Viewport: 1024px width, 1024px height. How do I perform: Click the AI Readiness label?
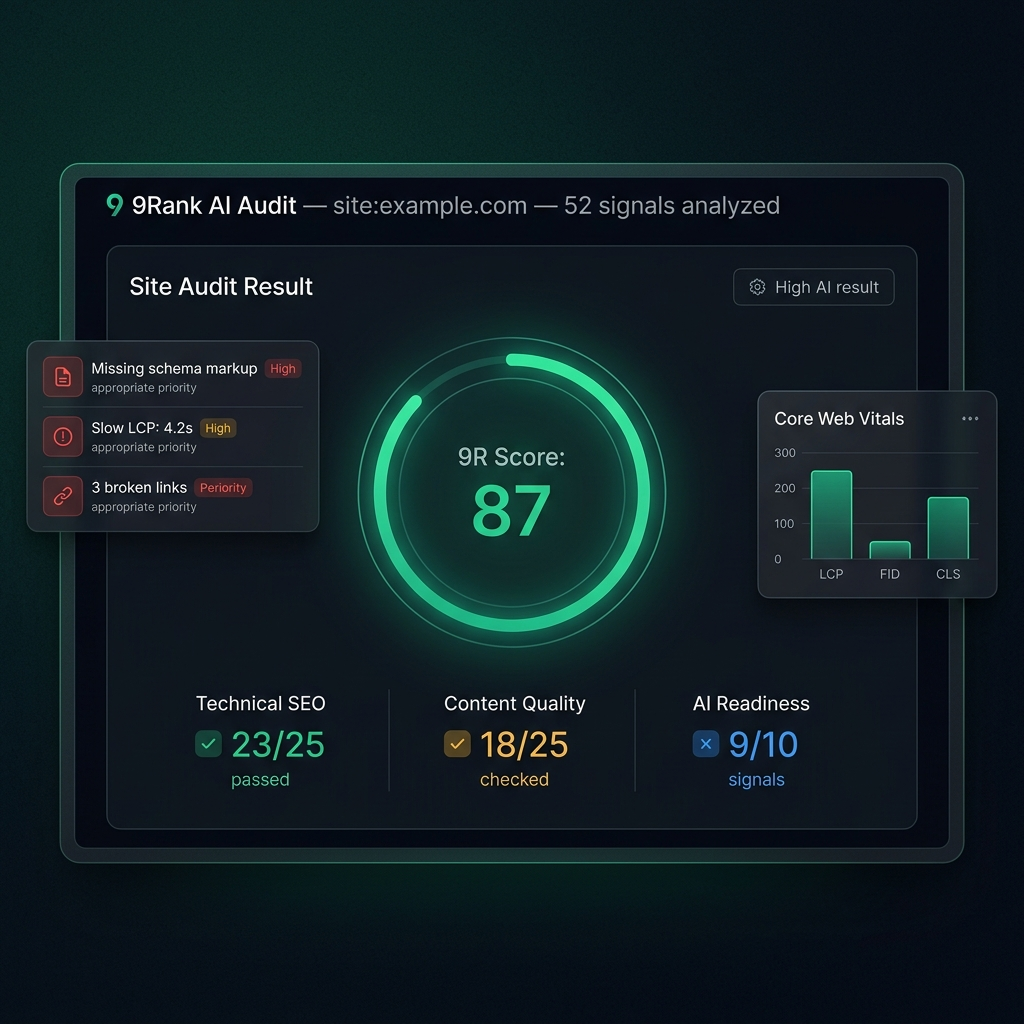[x=751, y=703]
